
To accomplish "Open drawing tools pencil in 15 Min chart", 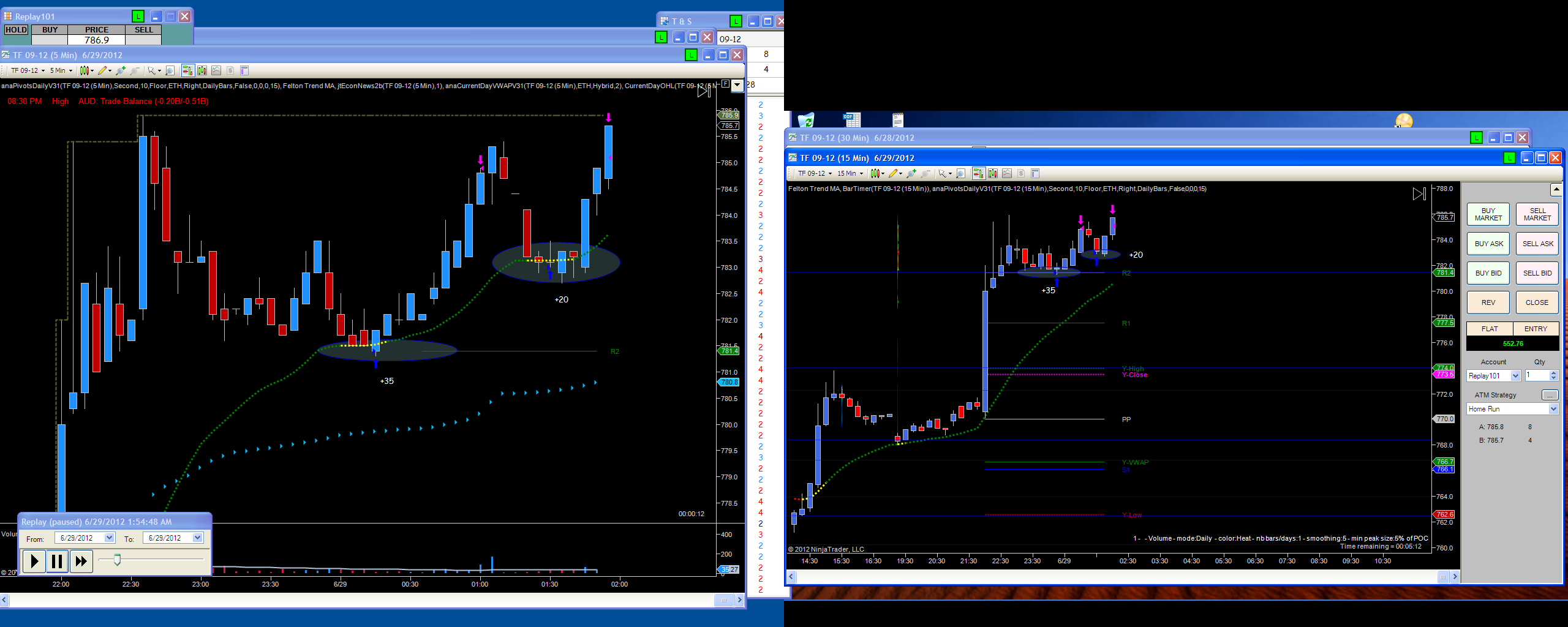I will 894,173.
